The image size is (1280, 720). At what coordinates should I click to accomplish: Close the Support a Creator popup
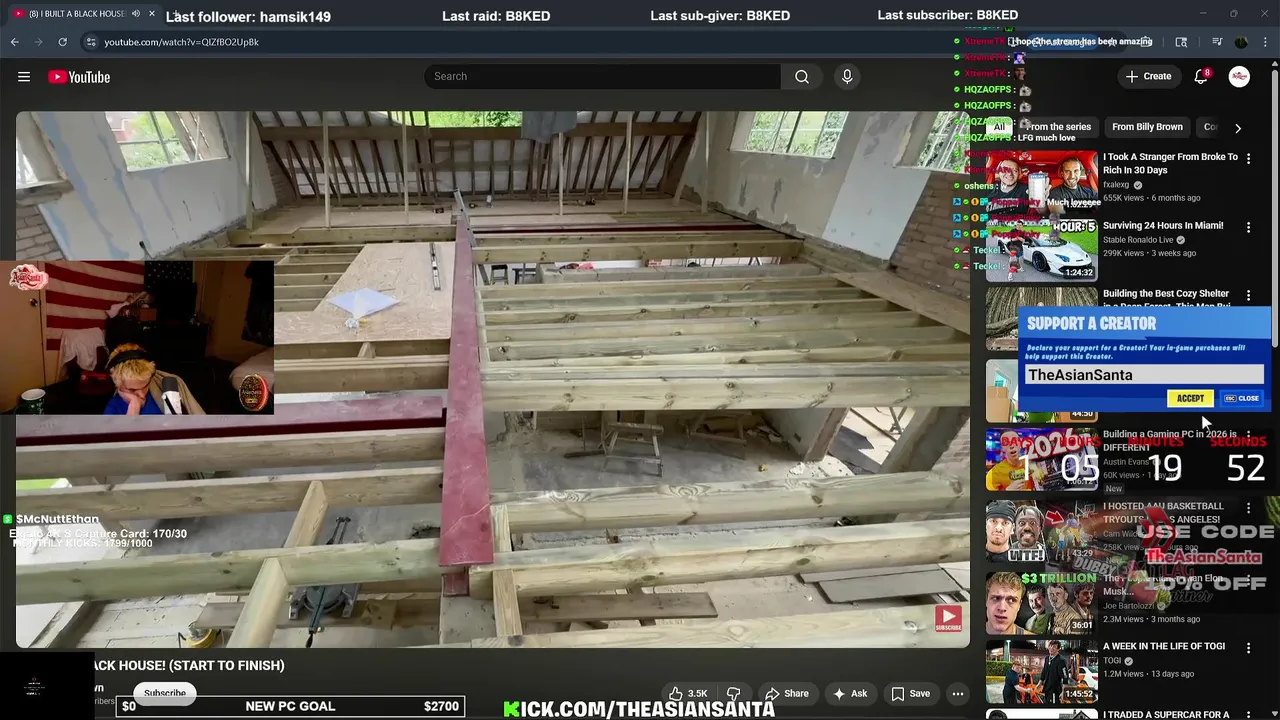(1242, 398)
